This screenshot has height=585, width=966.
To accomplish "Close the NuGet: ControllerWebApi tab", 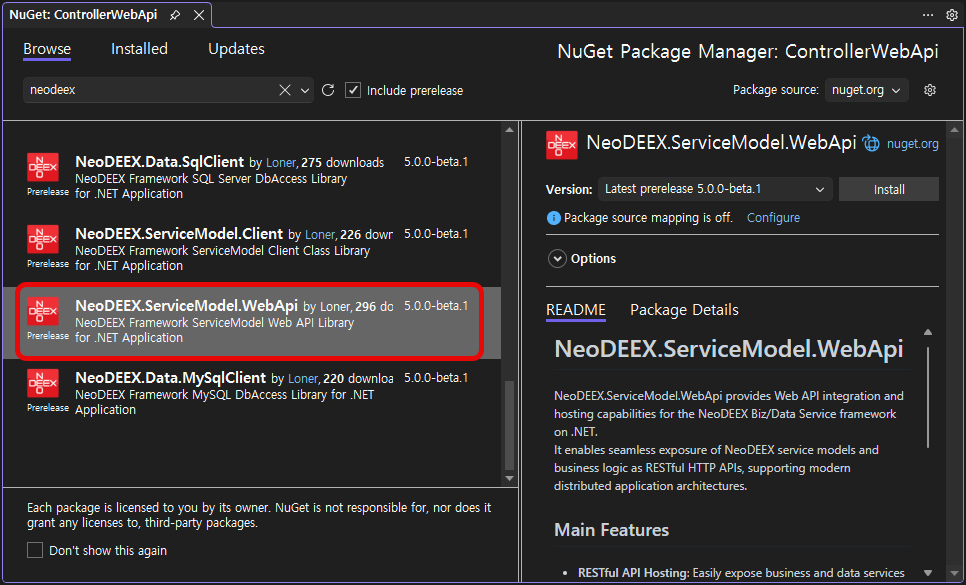I will click(199, 15).
